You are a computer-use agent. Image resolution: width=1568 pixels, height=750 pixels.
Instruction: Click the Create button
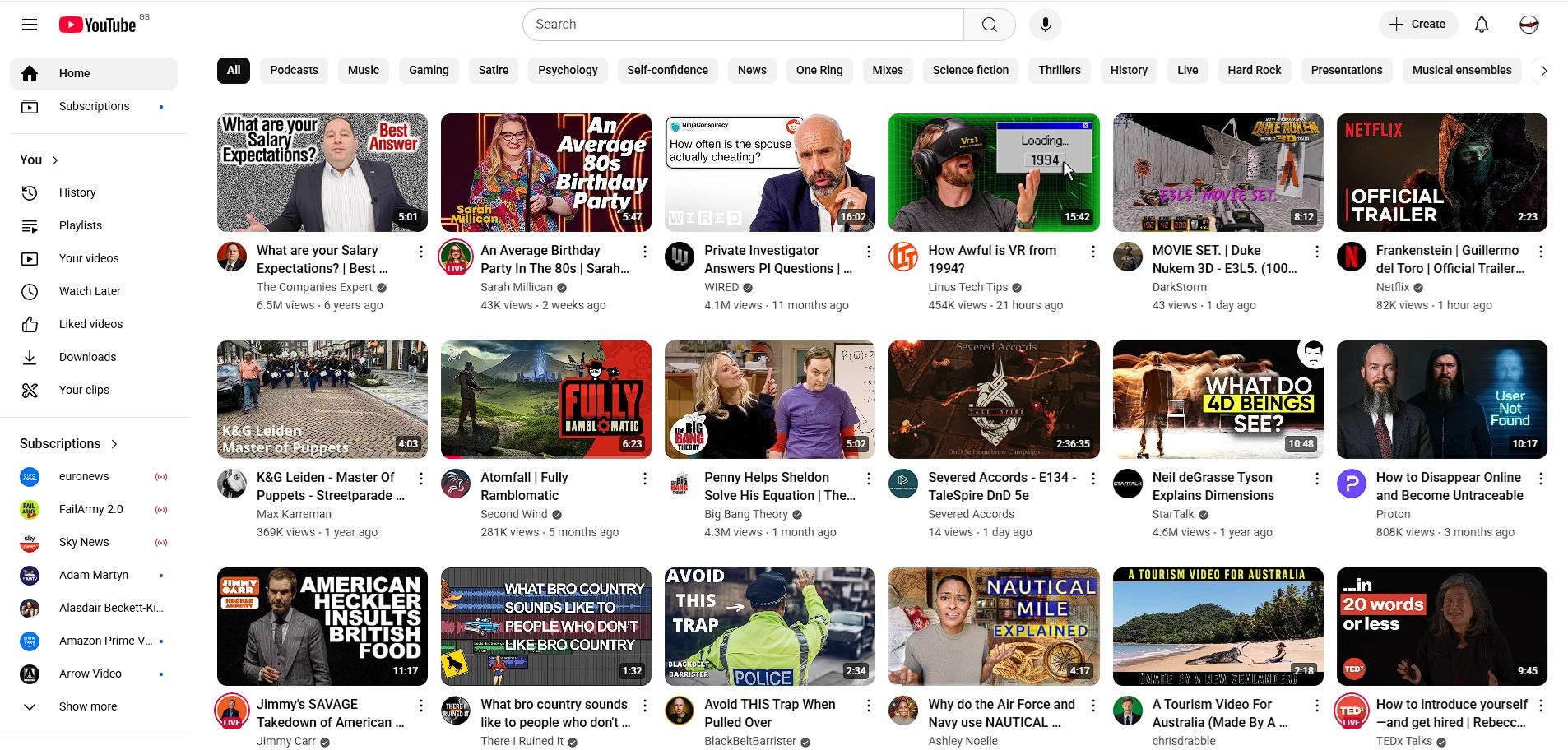(x=1417, y=25)
